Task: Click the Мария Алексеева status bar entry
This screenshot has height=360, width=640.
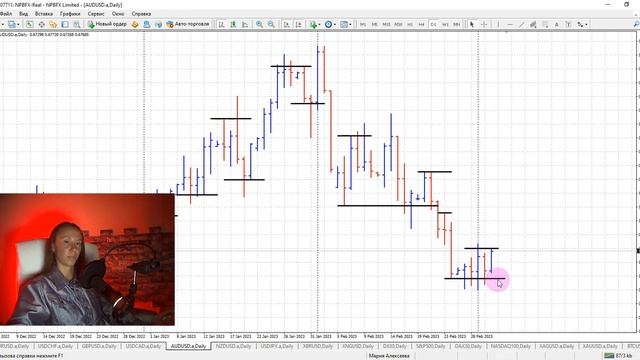Action: [389, 356]
